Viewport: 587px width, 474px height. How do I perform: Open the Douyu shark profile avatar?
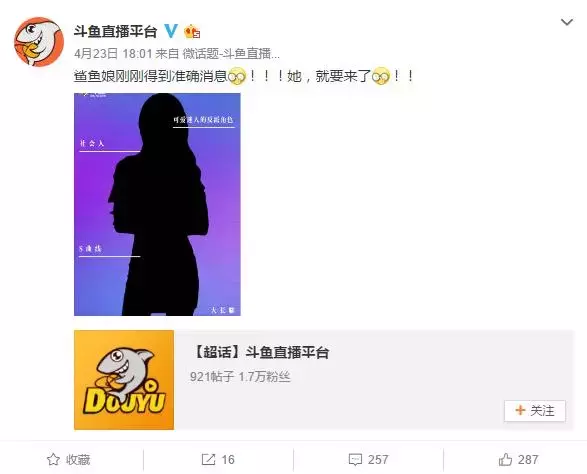(x=39, y=42)
